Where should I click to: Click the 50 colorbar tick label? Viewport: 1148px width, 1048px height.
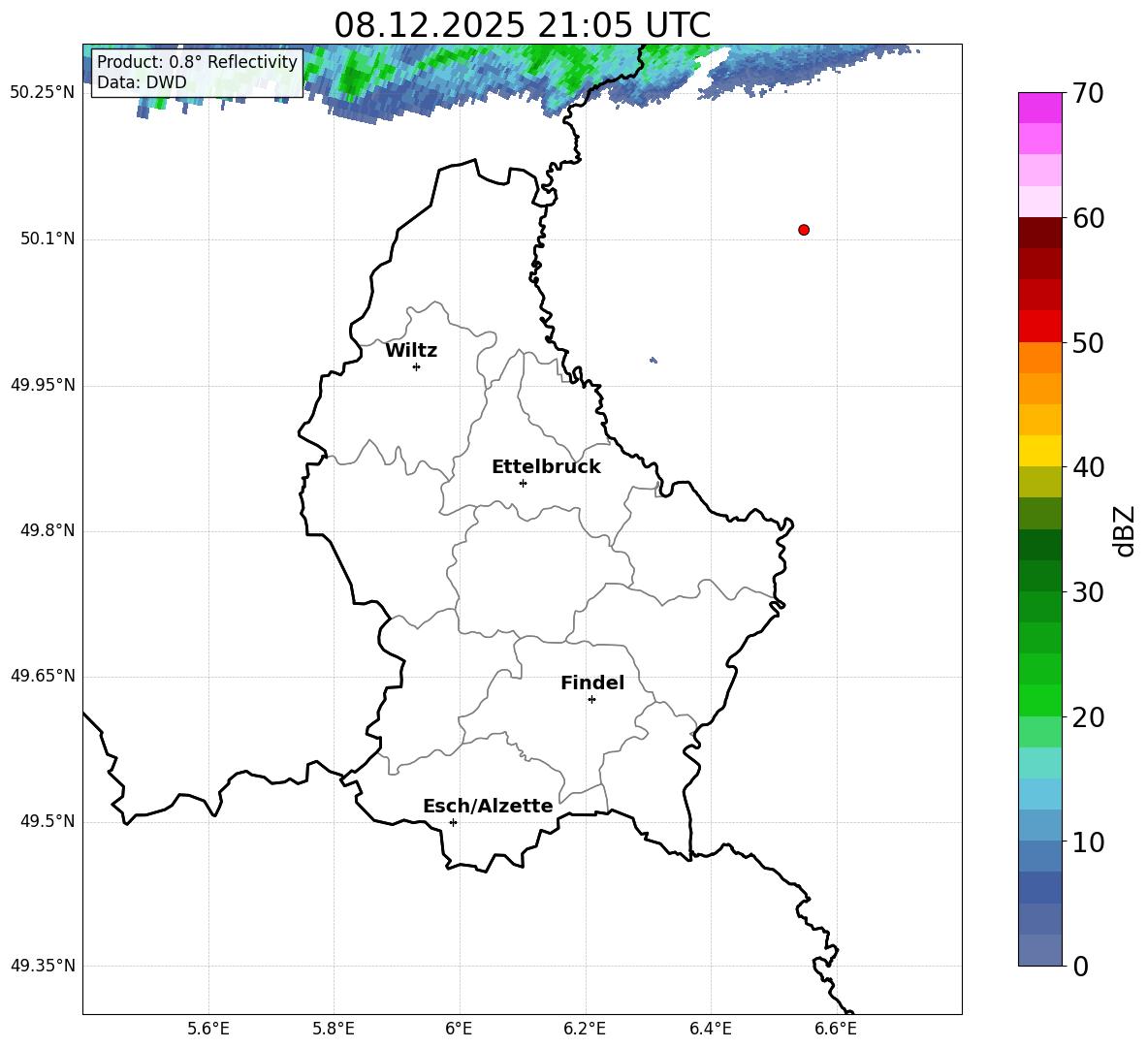[x=1088, y=342]
